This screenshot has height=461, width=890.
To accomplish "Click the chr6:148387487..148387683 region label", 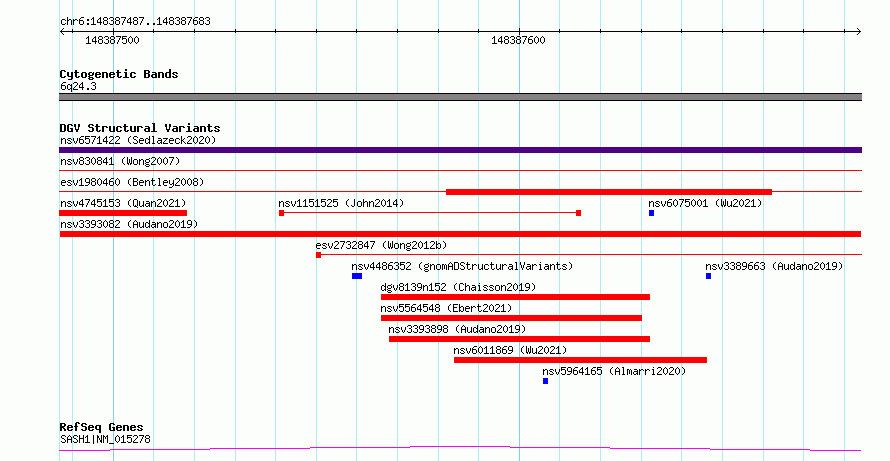I will pyautogui.click(x=135, y=22).
